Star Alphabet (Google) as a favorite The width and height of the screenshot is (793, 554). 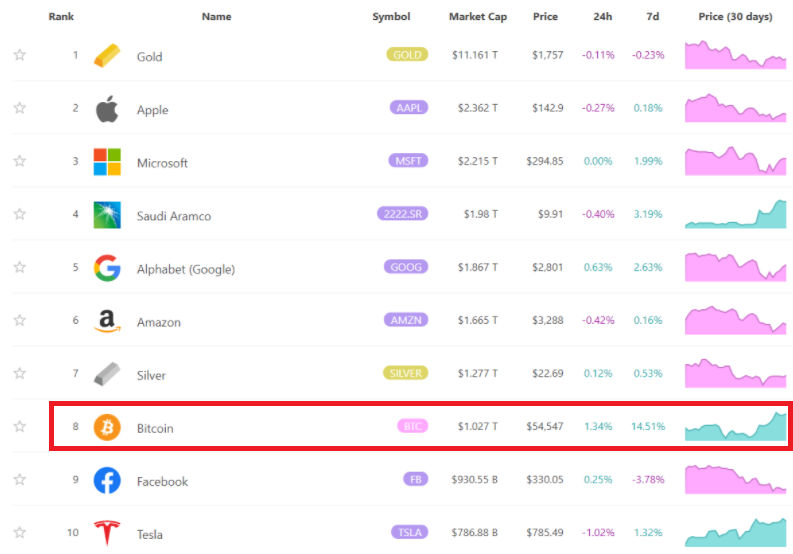click(x=20, y=267)
